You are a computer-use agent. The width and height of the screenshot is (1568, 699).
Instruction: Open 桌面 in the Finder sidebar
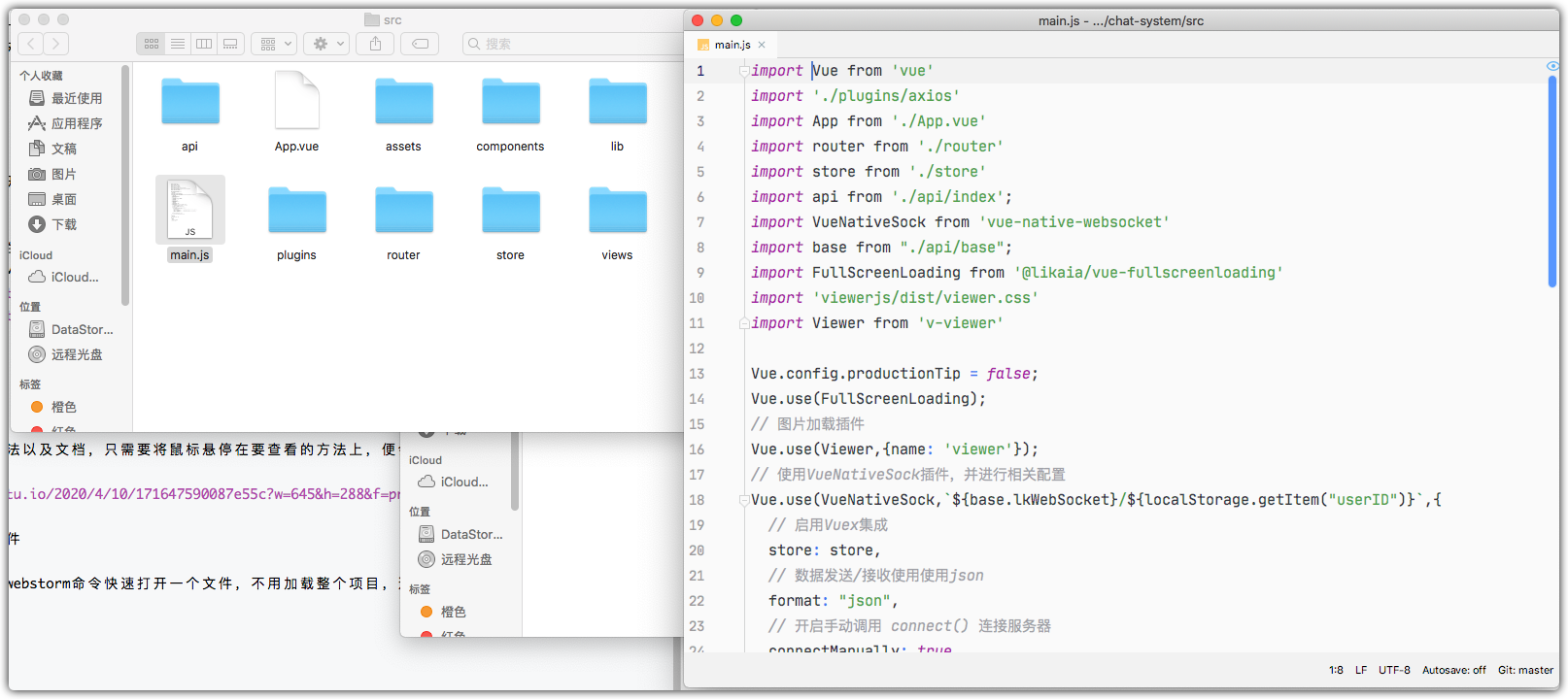tap(53, 199)
